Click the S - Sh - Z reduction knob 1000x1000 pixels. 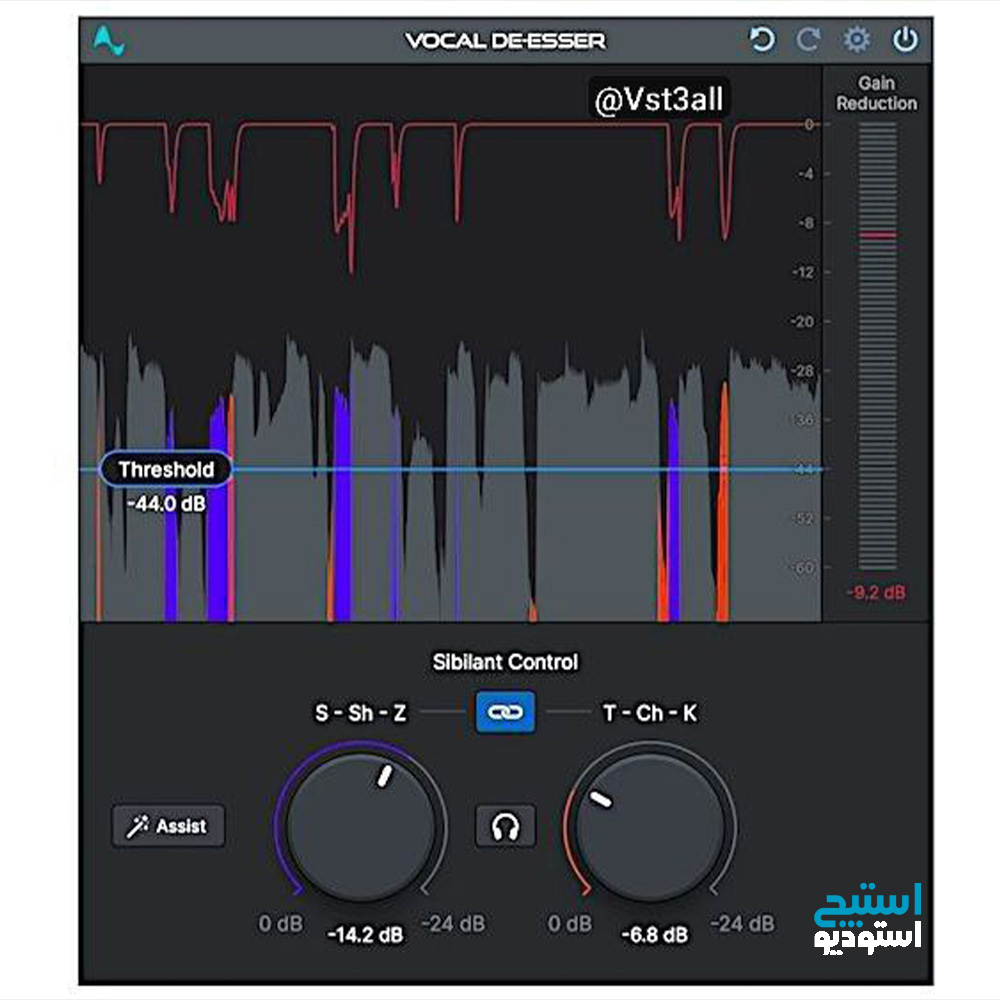[x=361, y=827]
